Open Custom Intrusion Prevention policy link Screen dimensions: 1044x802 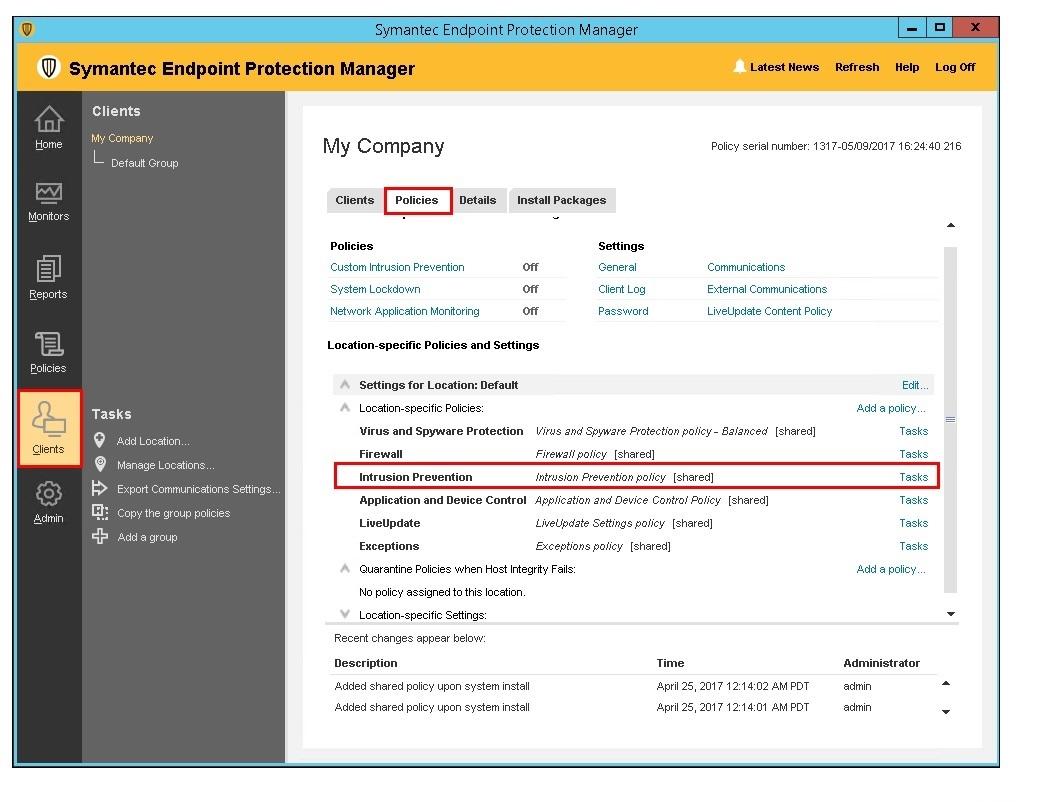397,267
